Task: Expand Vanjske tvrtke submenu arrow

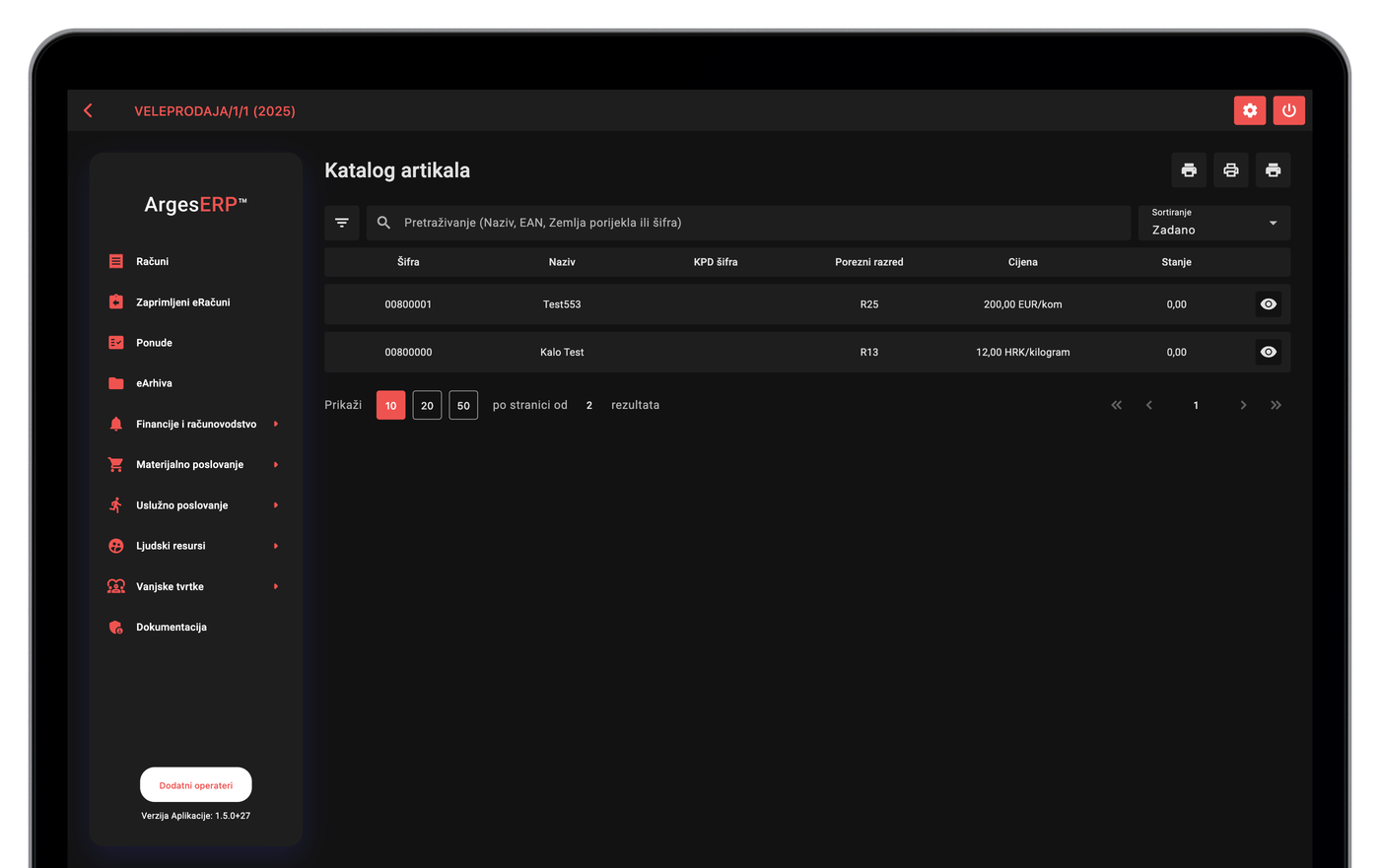Action: 276,586
